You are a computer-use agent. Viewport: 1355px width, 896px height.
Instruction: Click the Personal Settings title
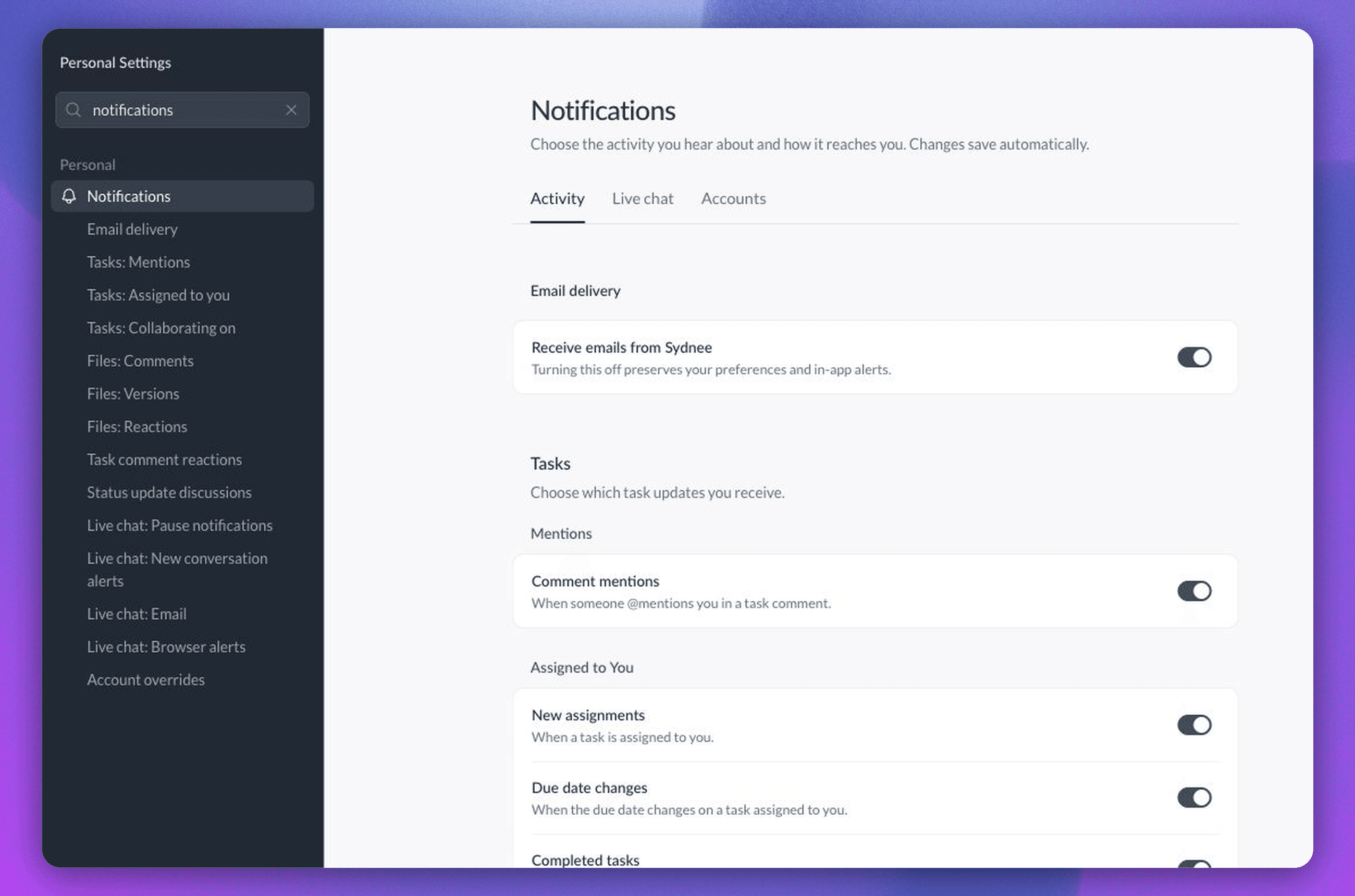click(116, 63)
